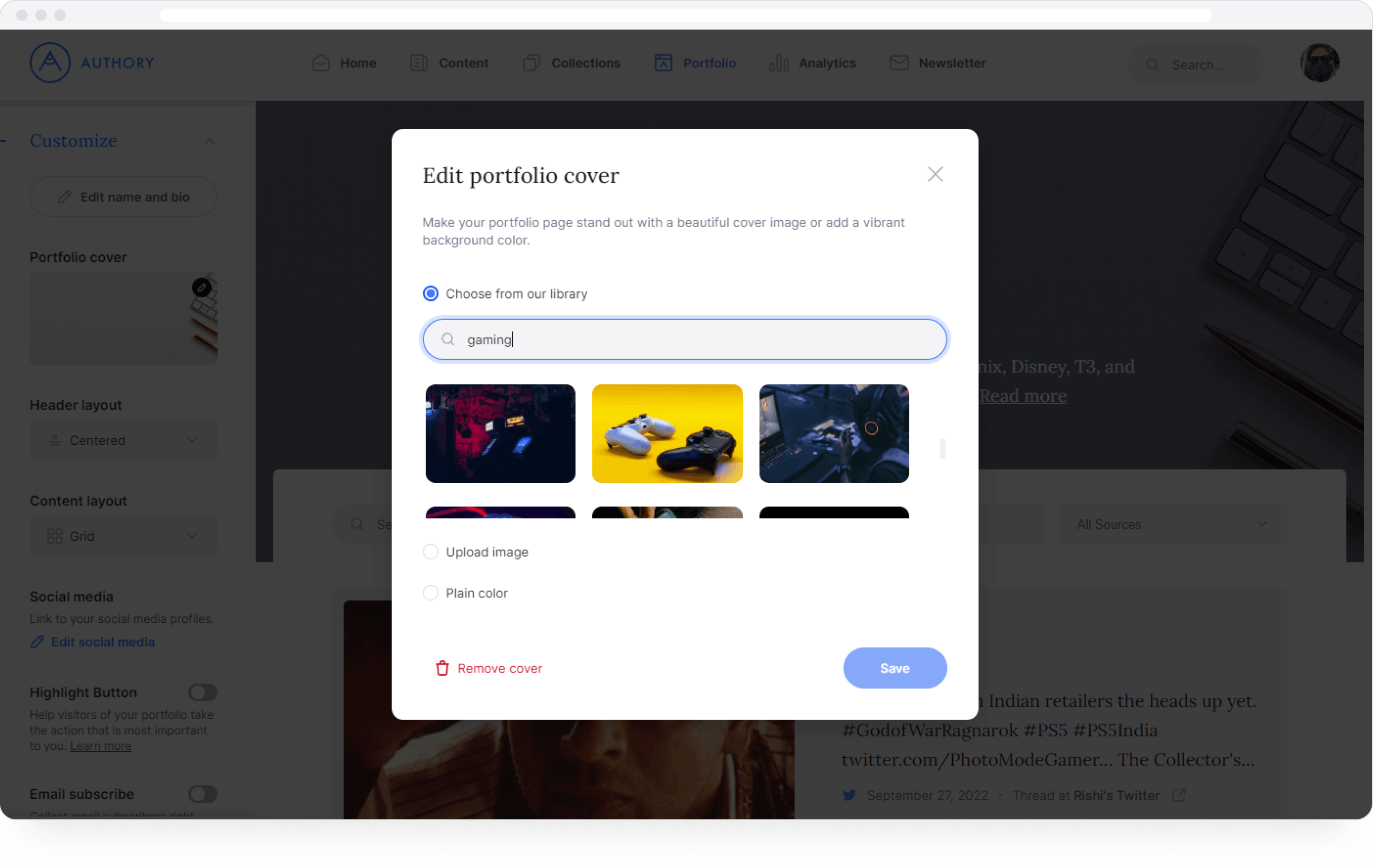1374x868 pixels.
Task: Click on the gaming controller thumbnail
Action: tap(667, 432)
